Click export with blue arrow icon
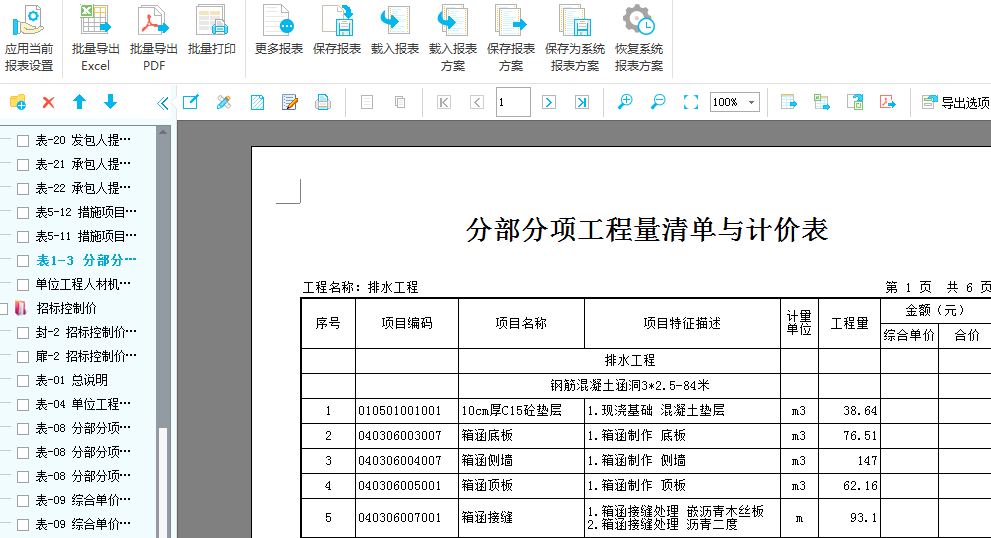Screen dimensions: 991x538 [789, 102]
